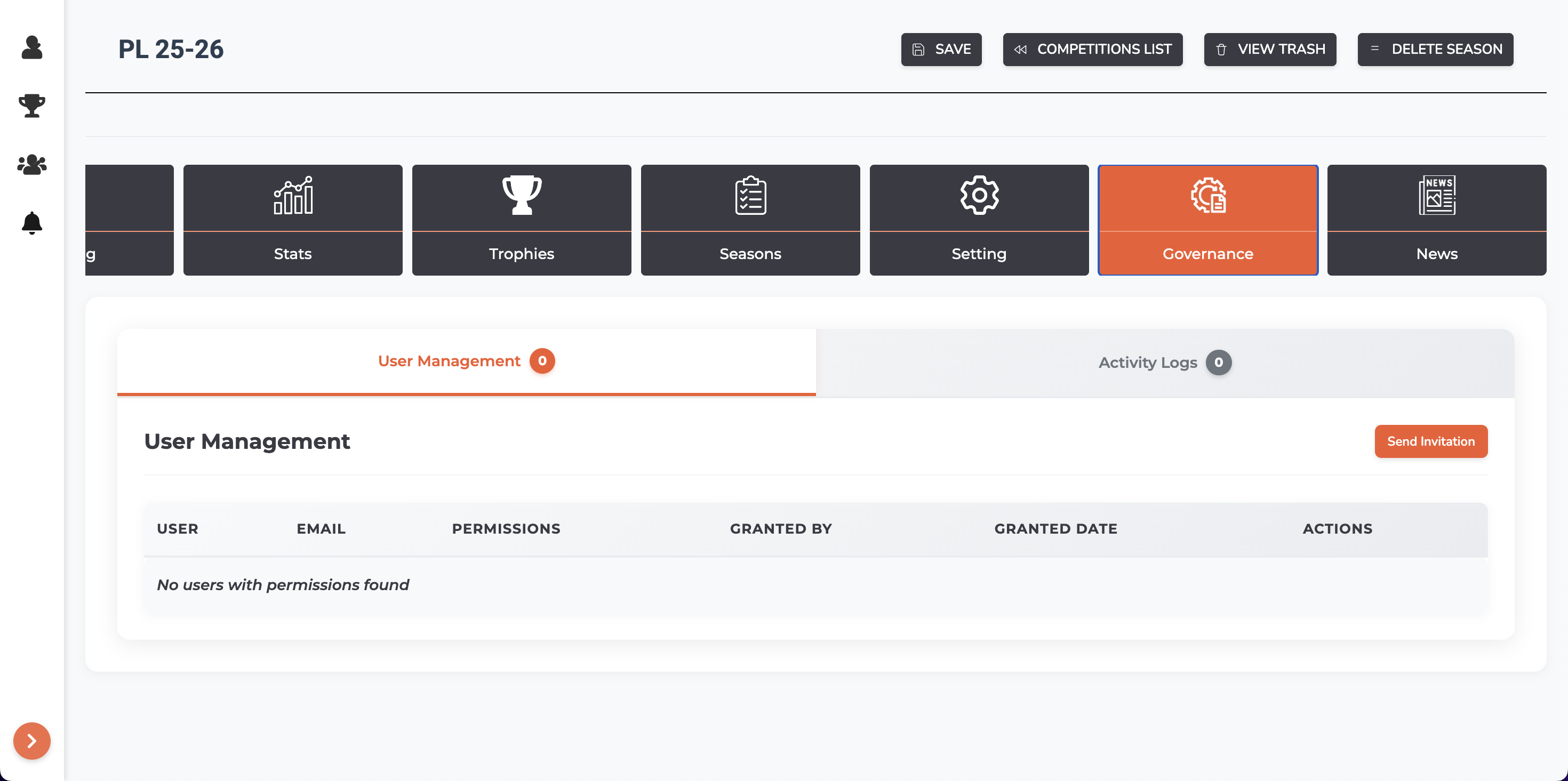The height and width of the screenshot is (781, 1568).
Task: Click the Delete Season button
Action: tap(1435, 49)
